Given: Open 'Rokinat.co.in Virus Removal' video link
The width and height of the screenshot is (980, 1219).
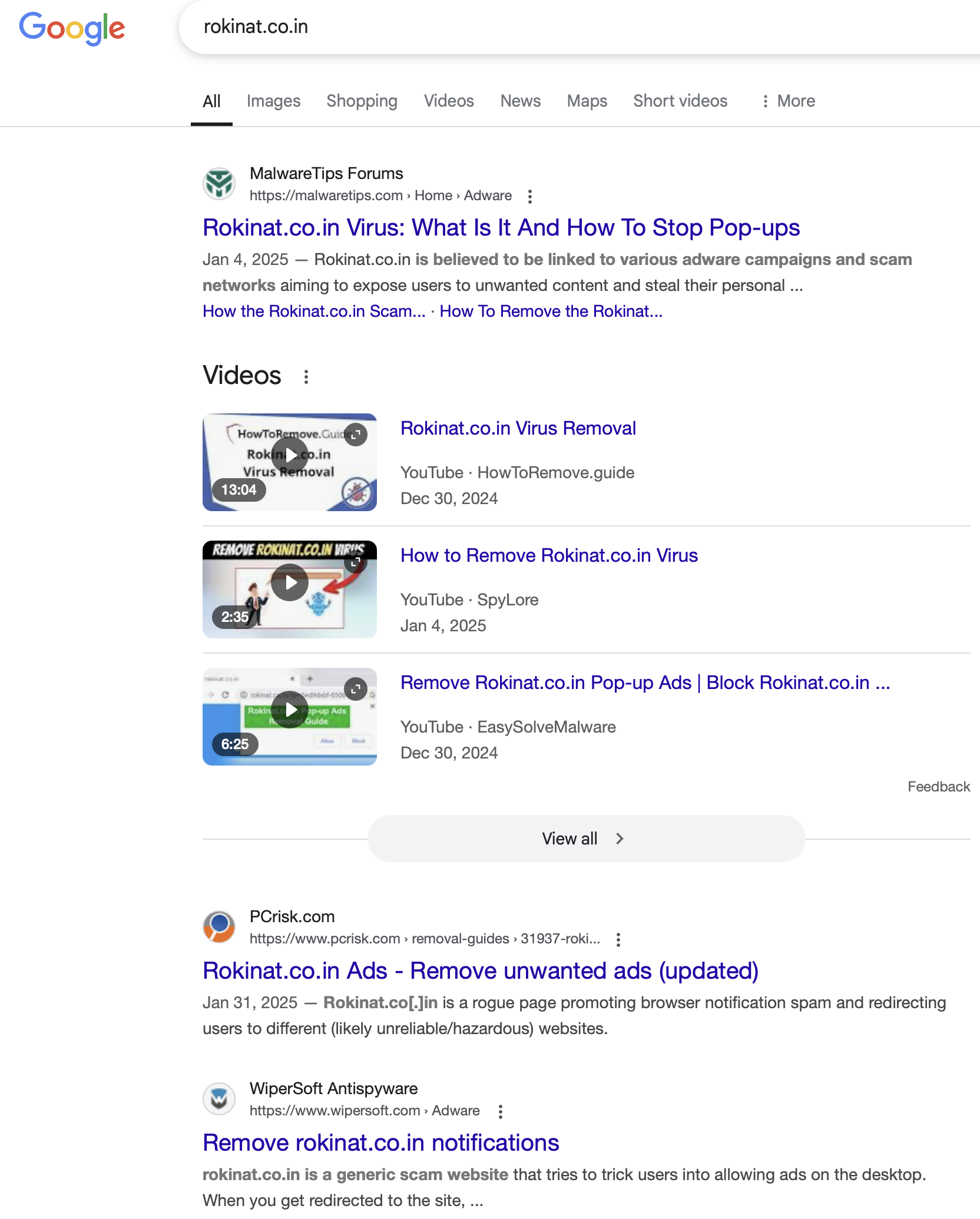Looking at the screenshot, I should point(518,428).
